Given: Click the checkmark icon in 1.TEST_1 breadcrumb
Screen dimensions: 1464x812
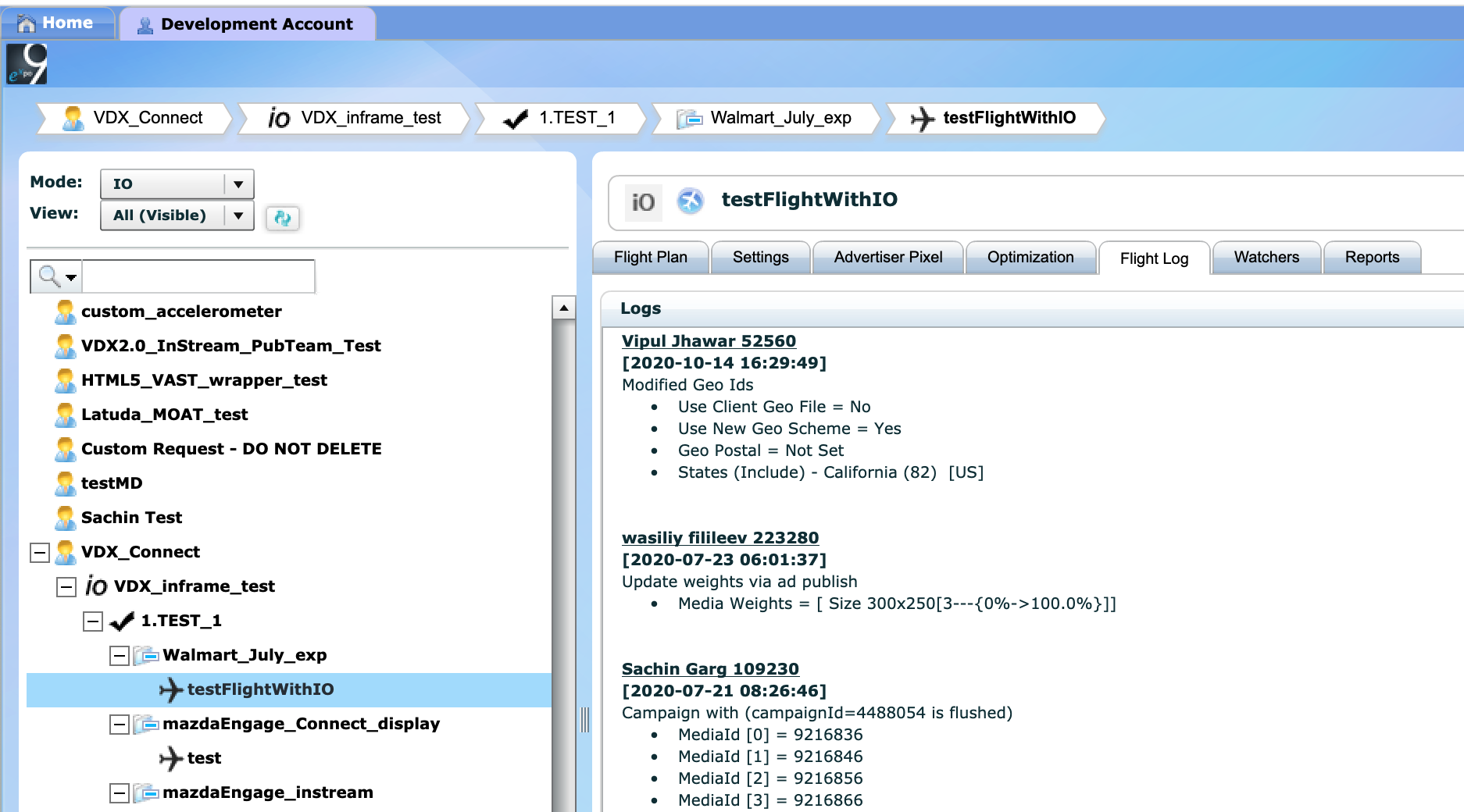Looking at the screenshot, I should [x=516, y=119].
